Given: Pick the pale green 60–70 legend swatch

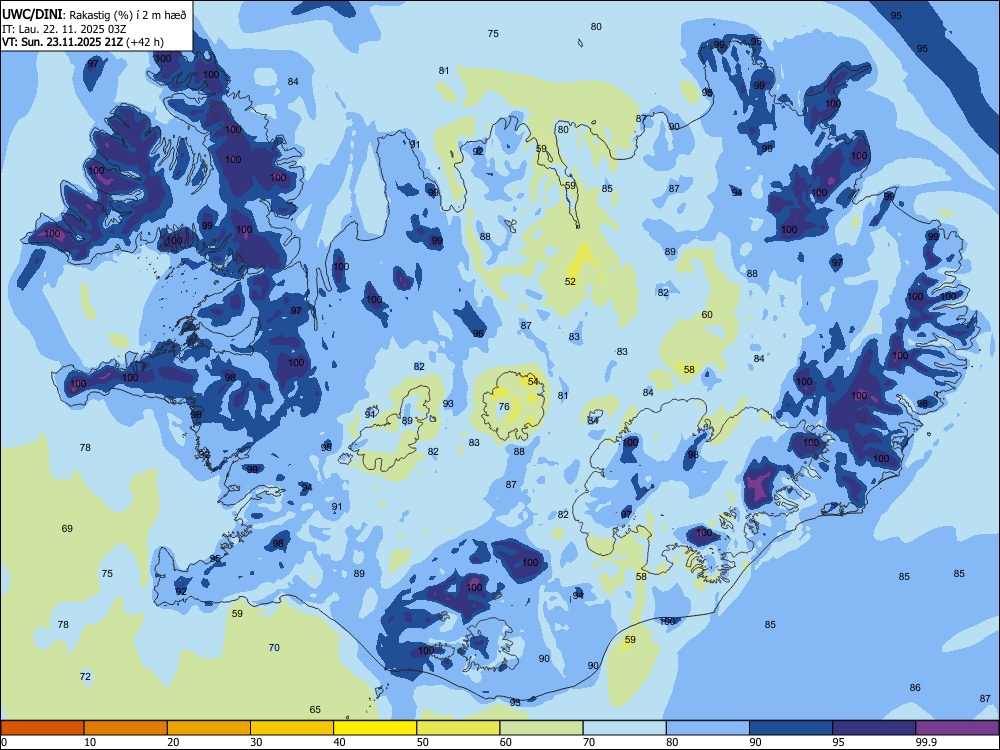Looking at the screenshot, I should (541, 728).
